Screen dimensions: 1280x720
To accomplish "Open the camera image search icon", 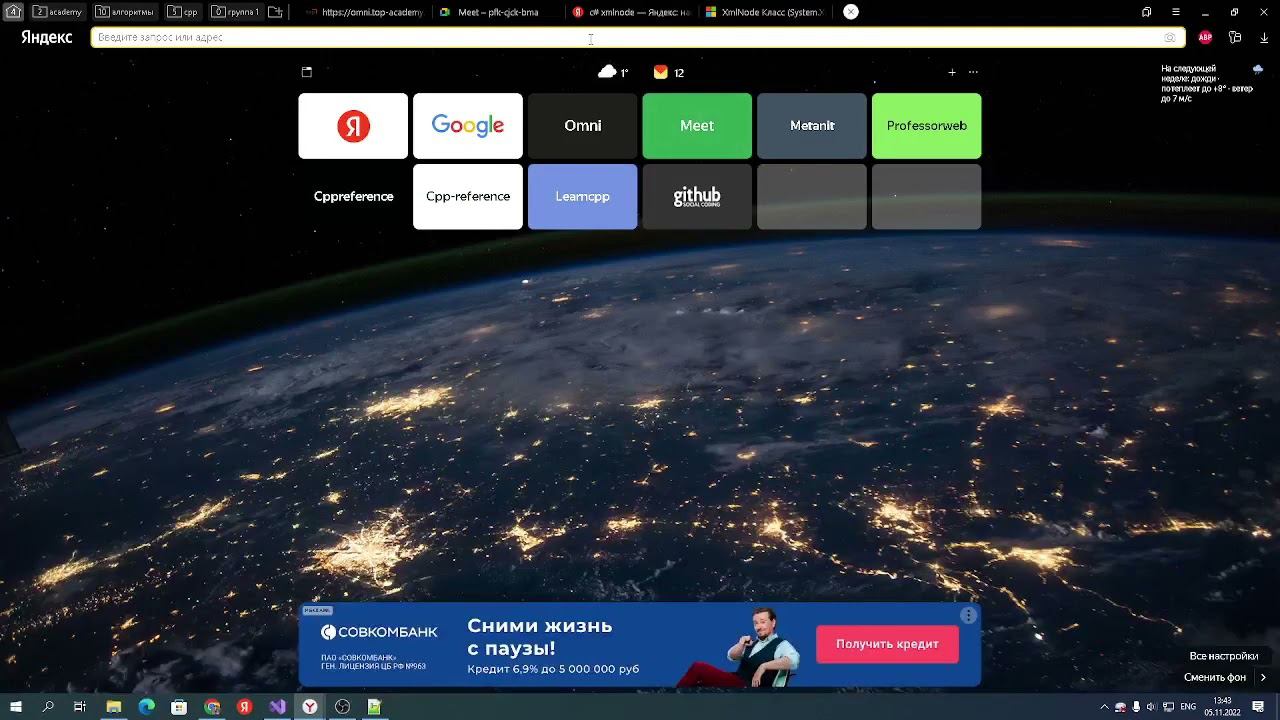I will point(1170,37).
